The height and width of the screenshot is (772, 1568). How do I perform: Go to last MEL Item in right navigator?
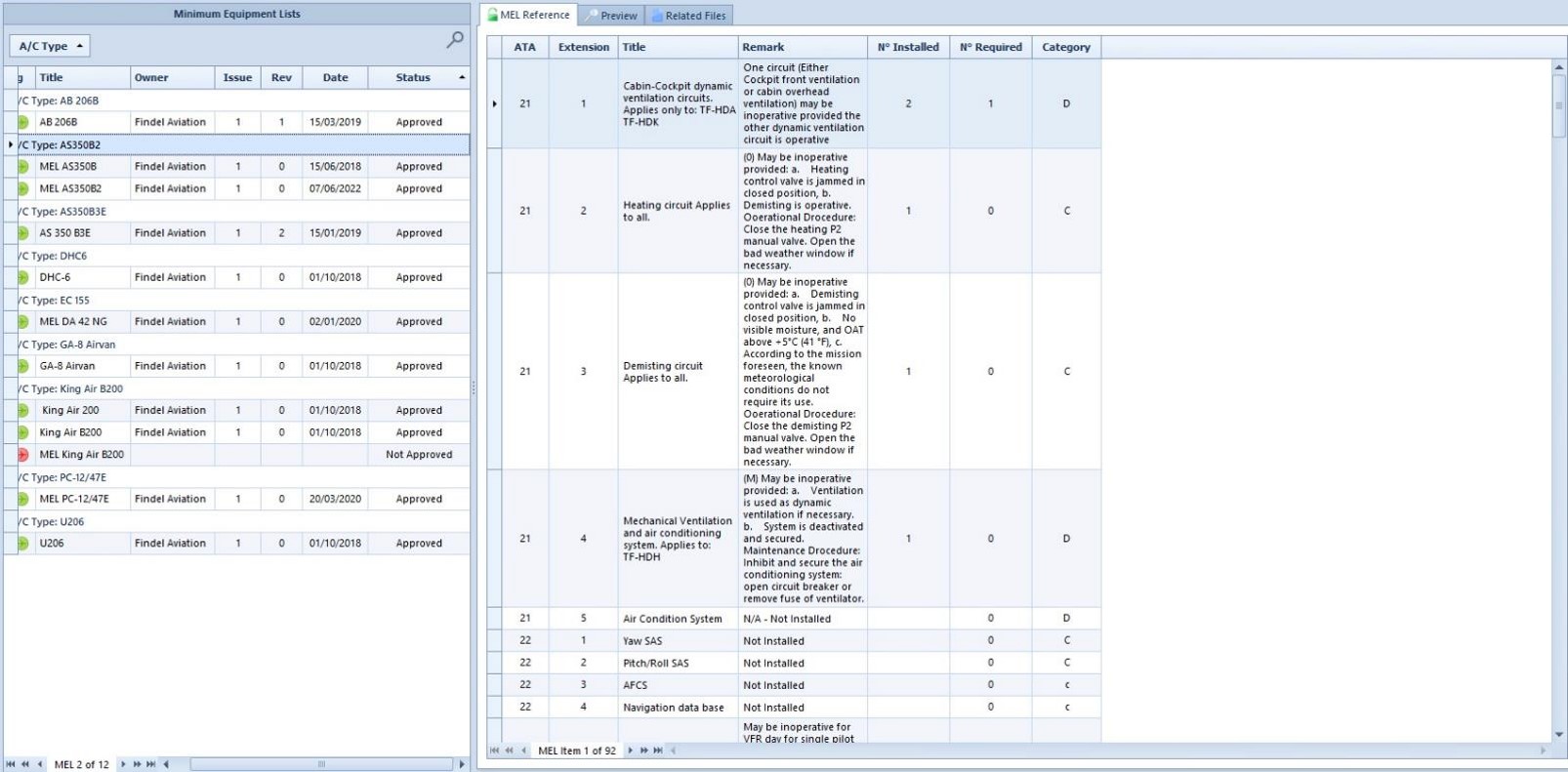[658, 751]
